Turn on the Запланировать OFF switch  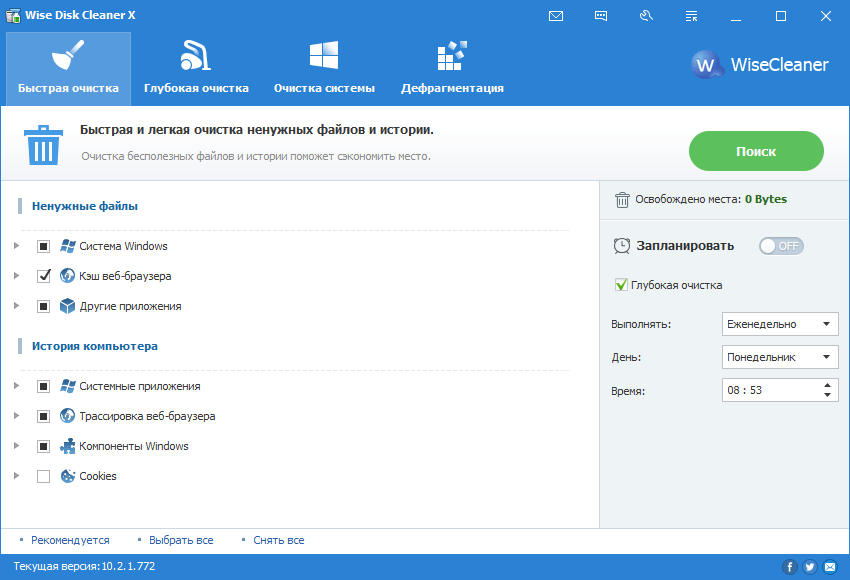point(781,246)
